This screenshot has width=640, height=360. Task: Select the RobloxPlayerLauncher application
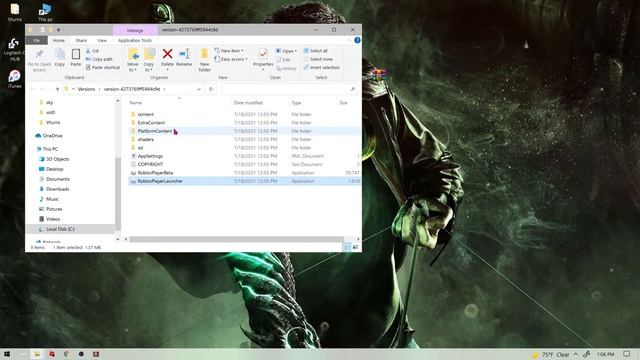click(160, 181)
